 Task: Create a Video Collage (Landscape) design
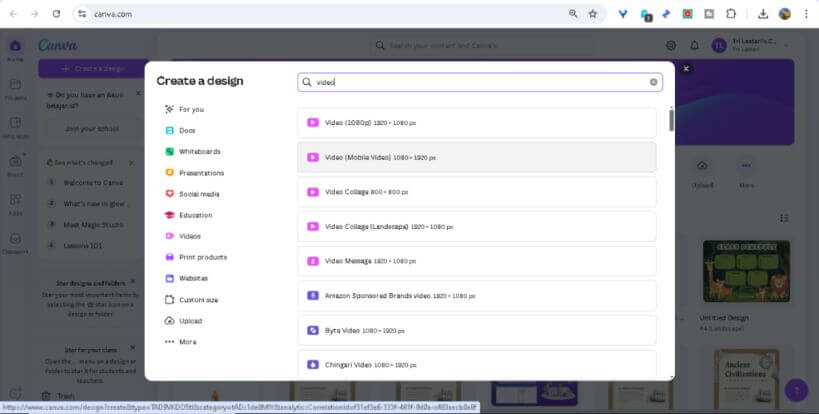[477, 227]
